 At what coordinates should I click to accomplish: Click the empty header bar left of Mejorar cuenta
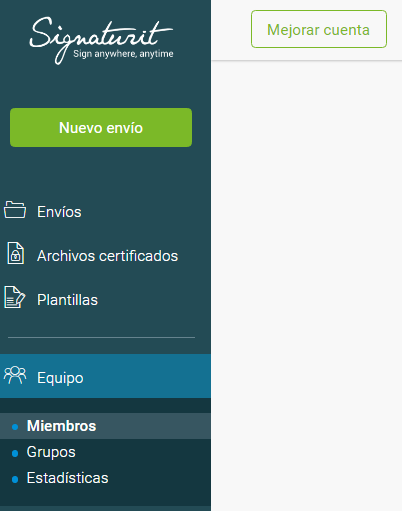coord(231,30)
